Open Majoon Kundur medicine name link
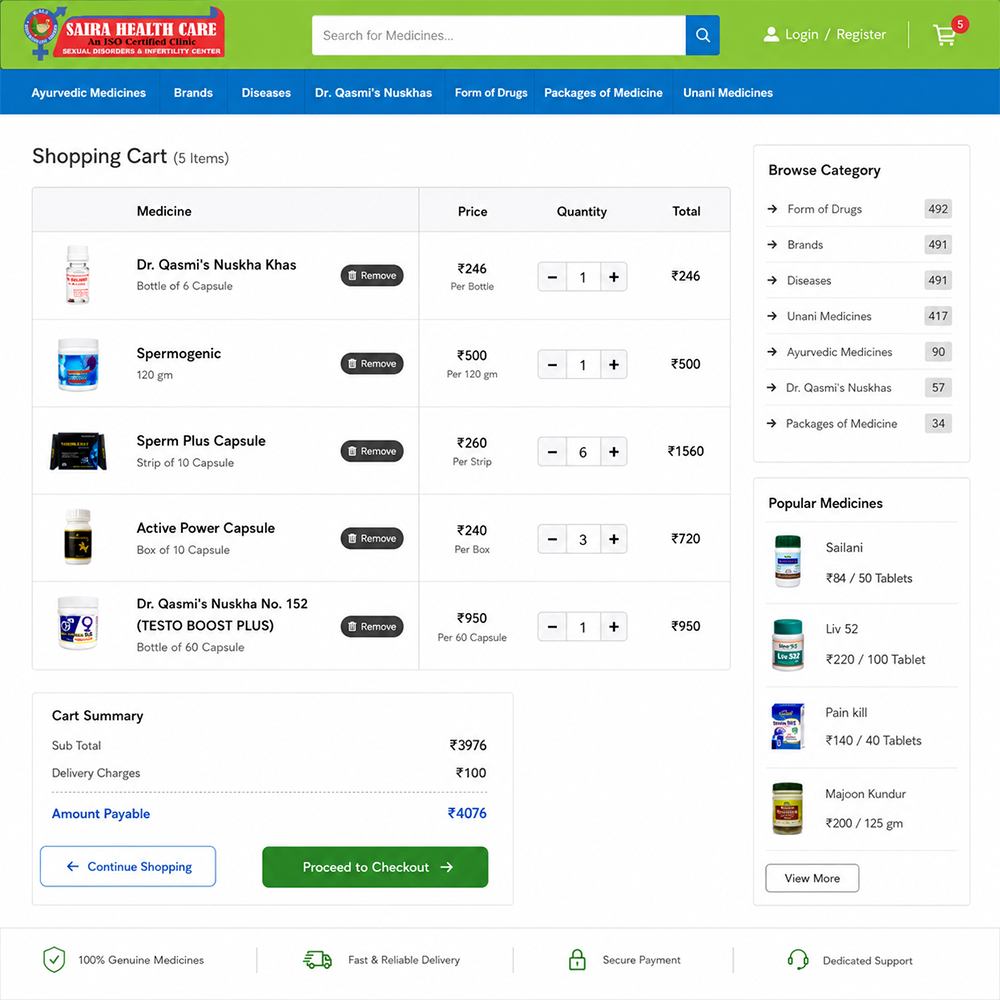Image resolution: width=1000 pixels, height=1000 pixels. click(x=865, y=794)
